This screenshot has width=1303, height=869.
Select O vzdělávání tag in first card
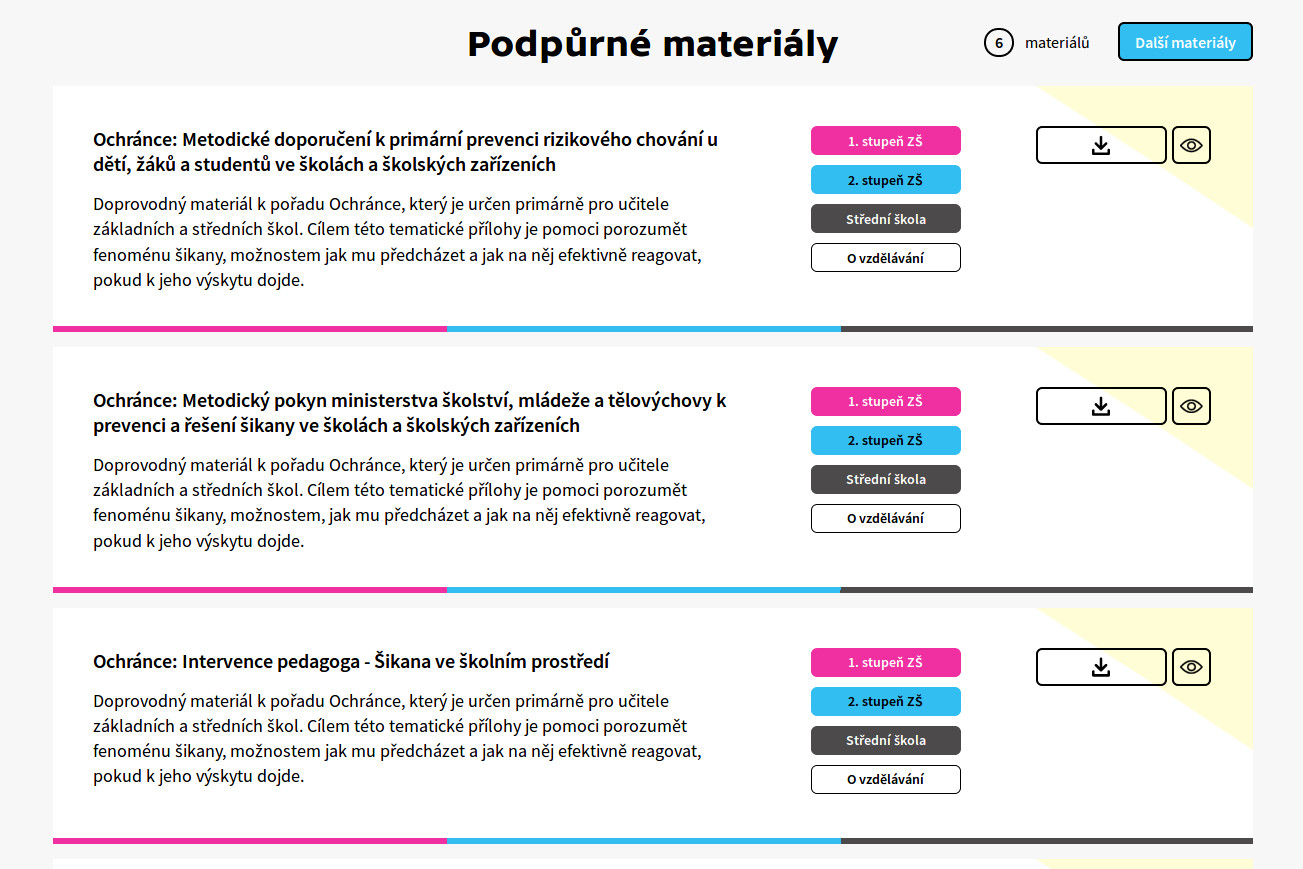[x=886, y=258]
